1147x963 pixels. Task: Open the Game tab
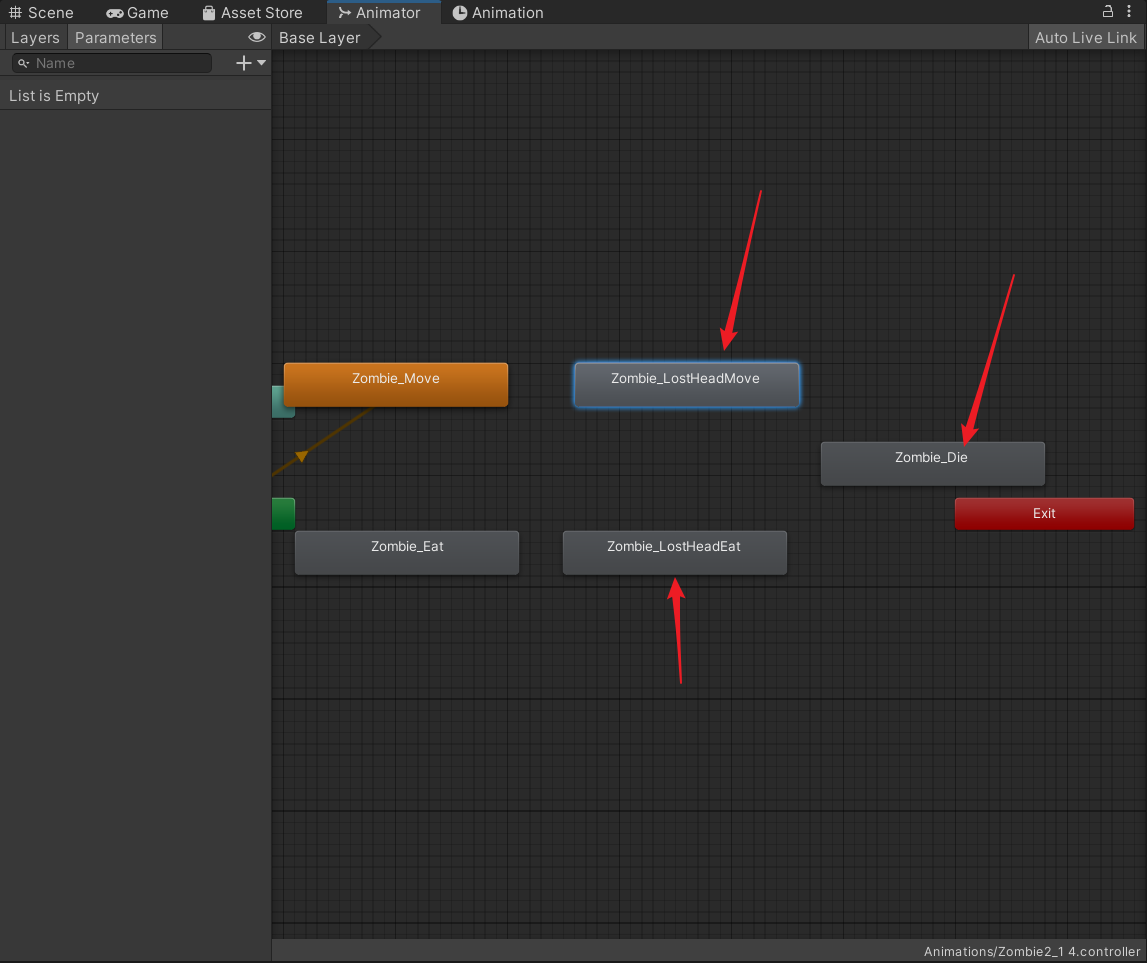pyautogui.click(x=137, y=13)
